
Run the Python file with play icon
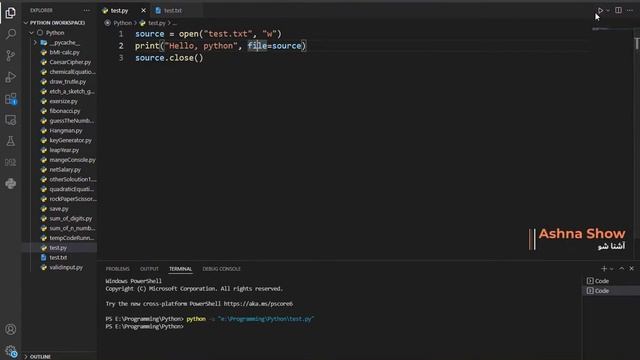click(600, 10)
